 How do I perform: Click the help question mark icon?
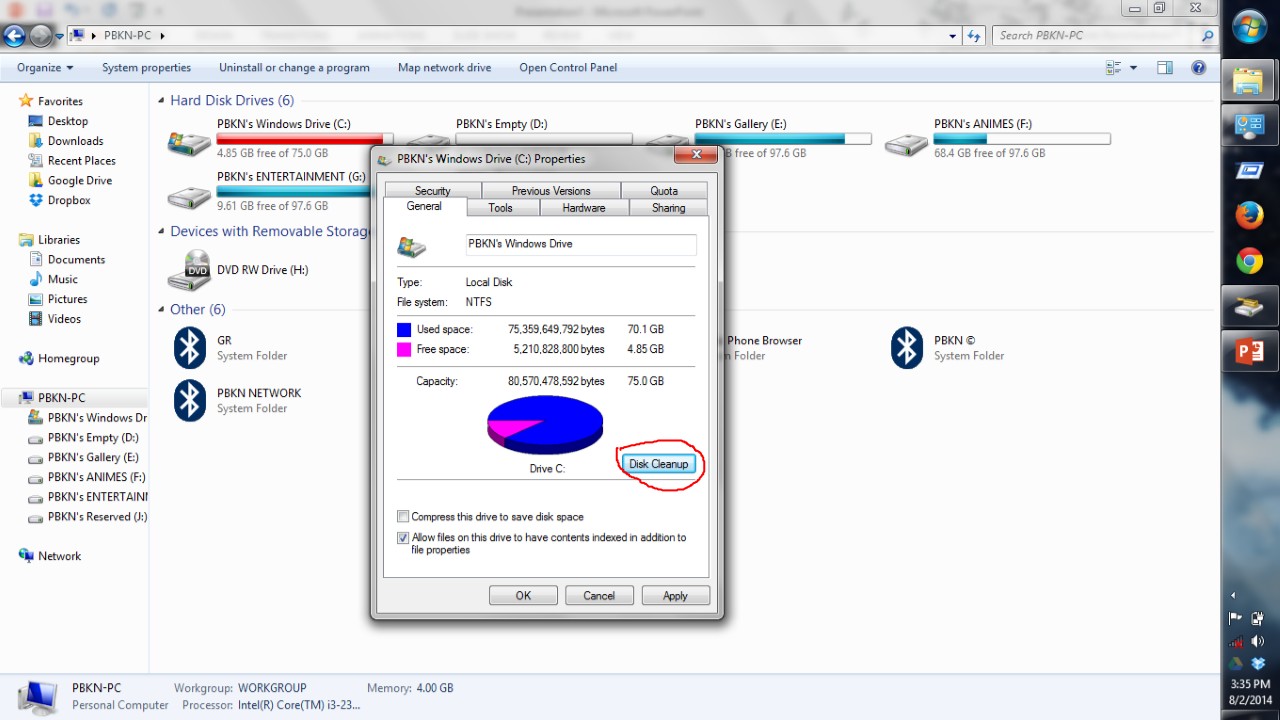pos(1198,68)
